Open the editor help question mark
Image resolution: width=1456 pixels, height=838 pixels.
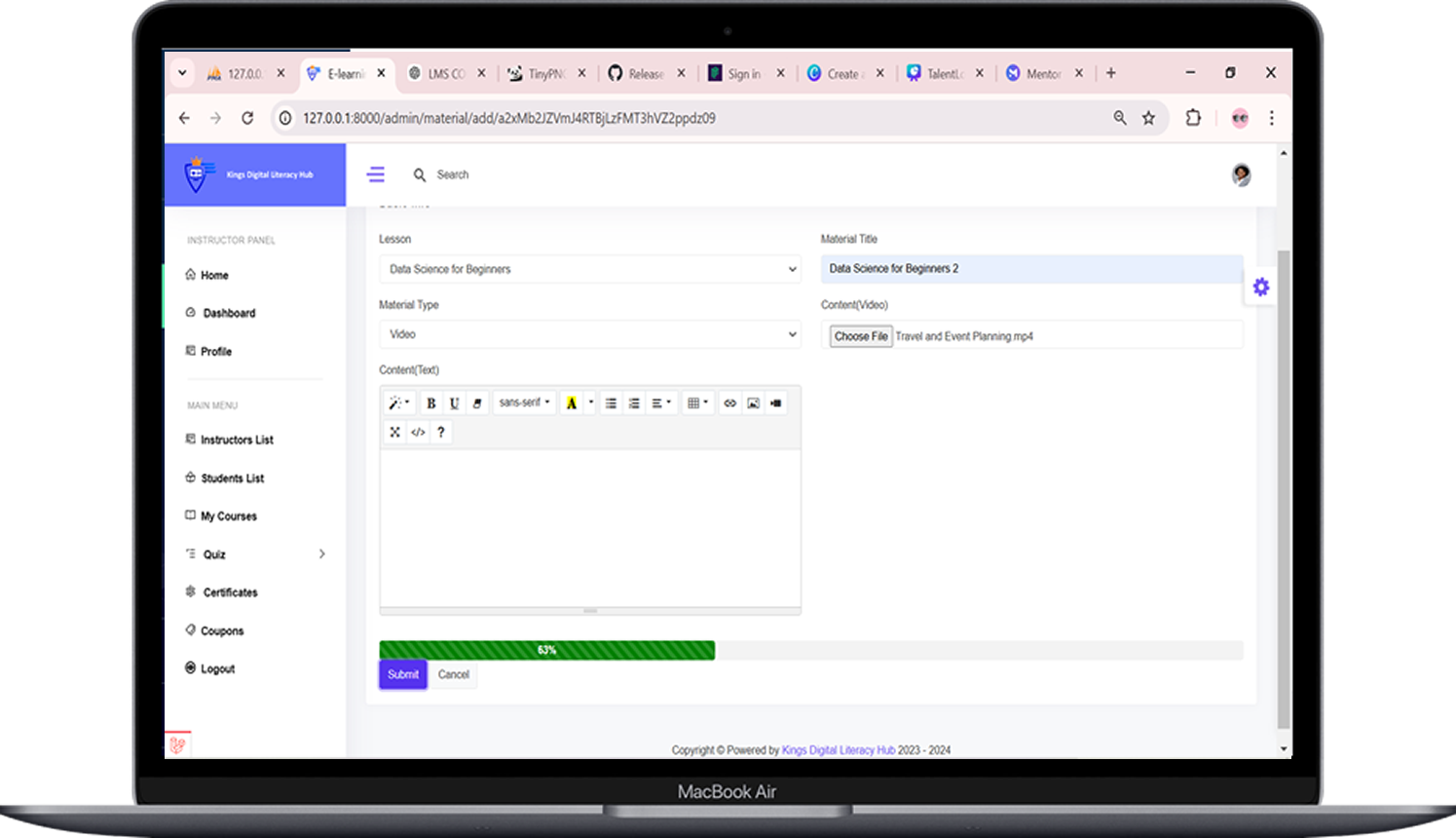point(441,432)
